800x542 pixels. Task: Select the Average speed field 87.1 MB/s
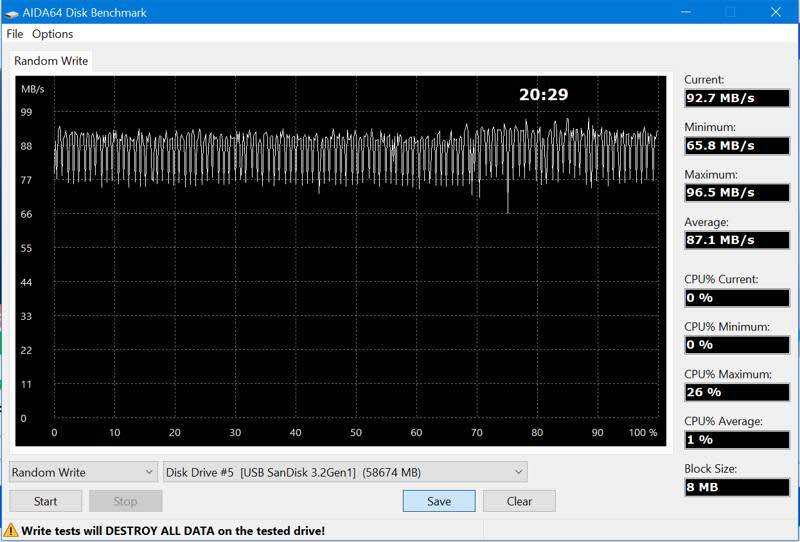[x=736, y=240]
